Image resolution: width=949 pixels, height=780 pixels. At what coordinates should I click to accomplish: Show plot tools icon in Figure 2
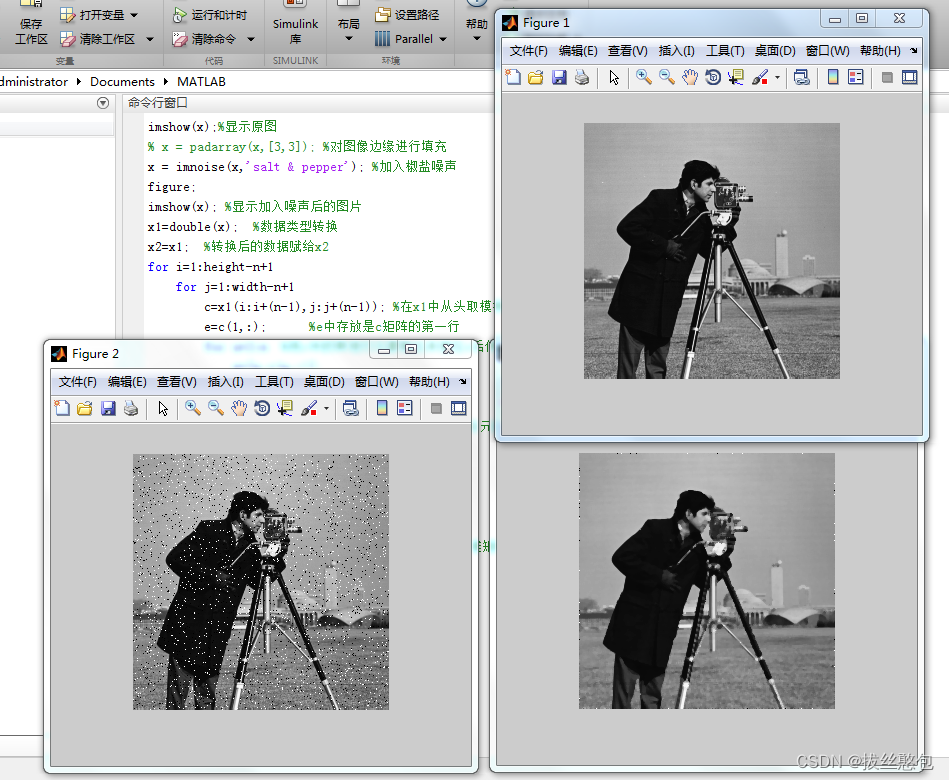[x=459, y=408]
